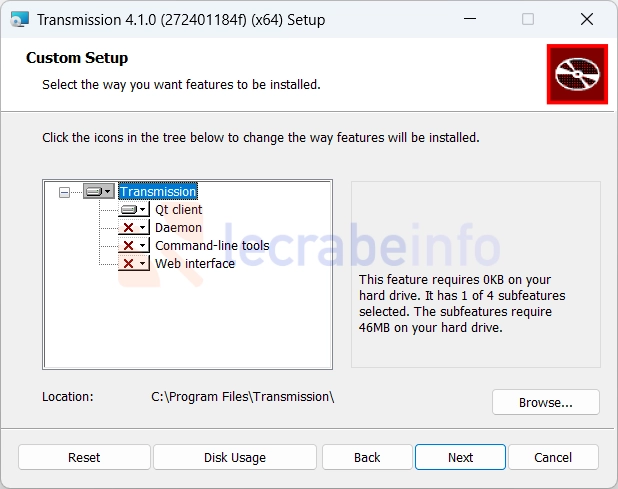Collapse the Transmission tree node
The image size is (618, 489).
click(65, 192)
